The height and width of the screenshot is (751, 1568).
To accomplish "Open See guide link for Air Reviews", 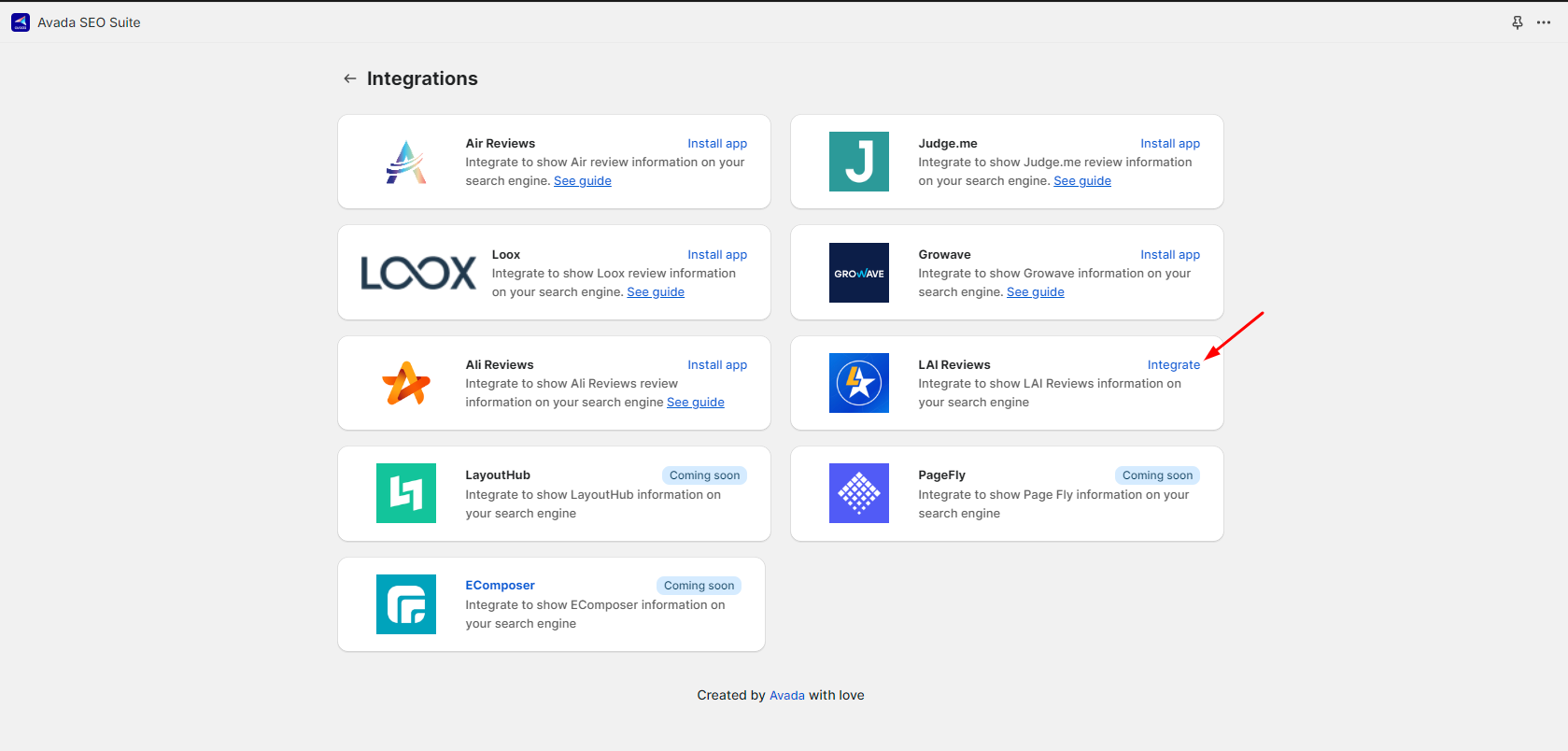I will (x=583, y=180).
